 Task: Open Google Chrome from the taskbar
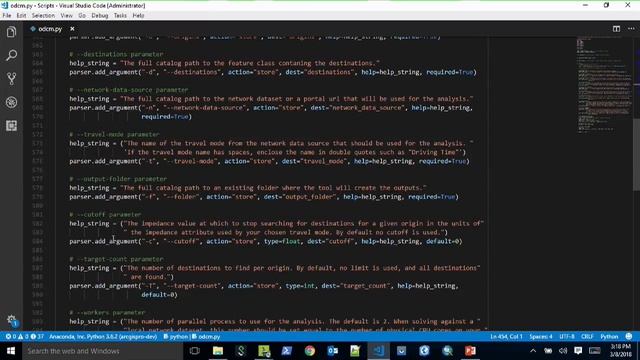[310, 351]
